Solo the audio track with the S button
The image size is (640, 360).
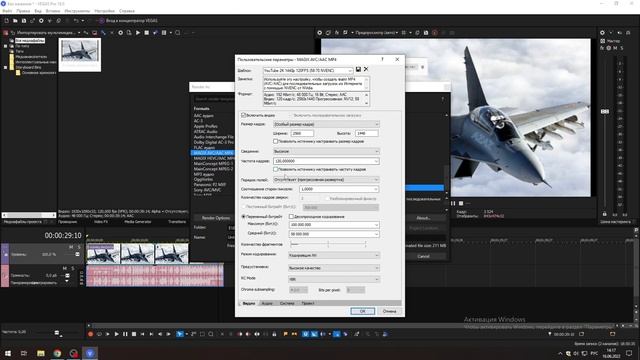click(73, 268)
